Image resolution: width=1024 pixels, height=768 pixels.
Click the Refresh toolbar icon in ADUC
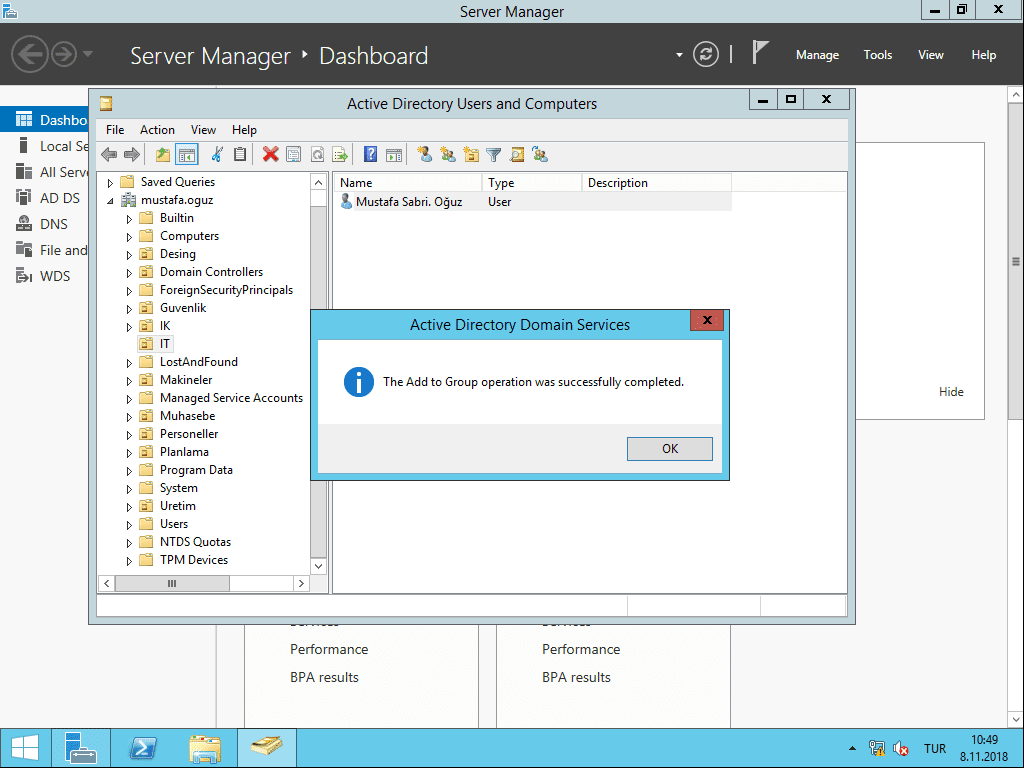coord(317,155)
